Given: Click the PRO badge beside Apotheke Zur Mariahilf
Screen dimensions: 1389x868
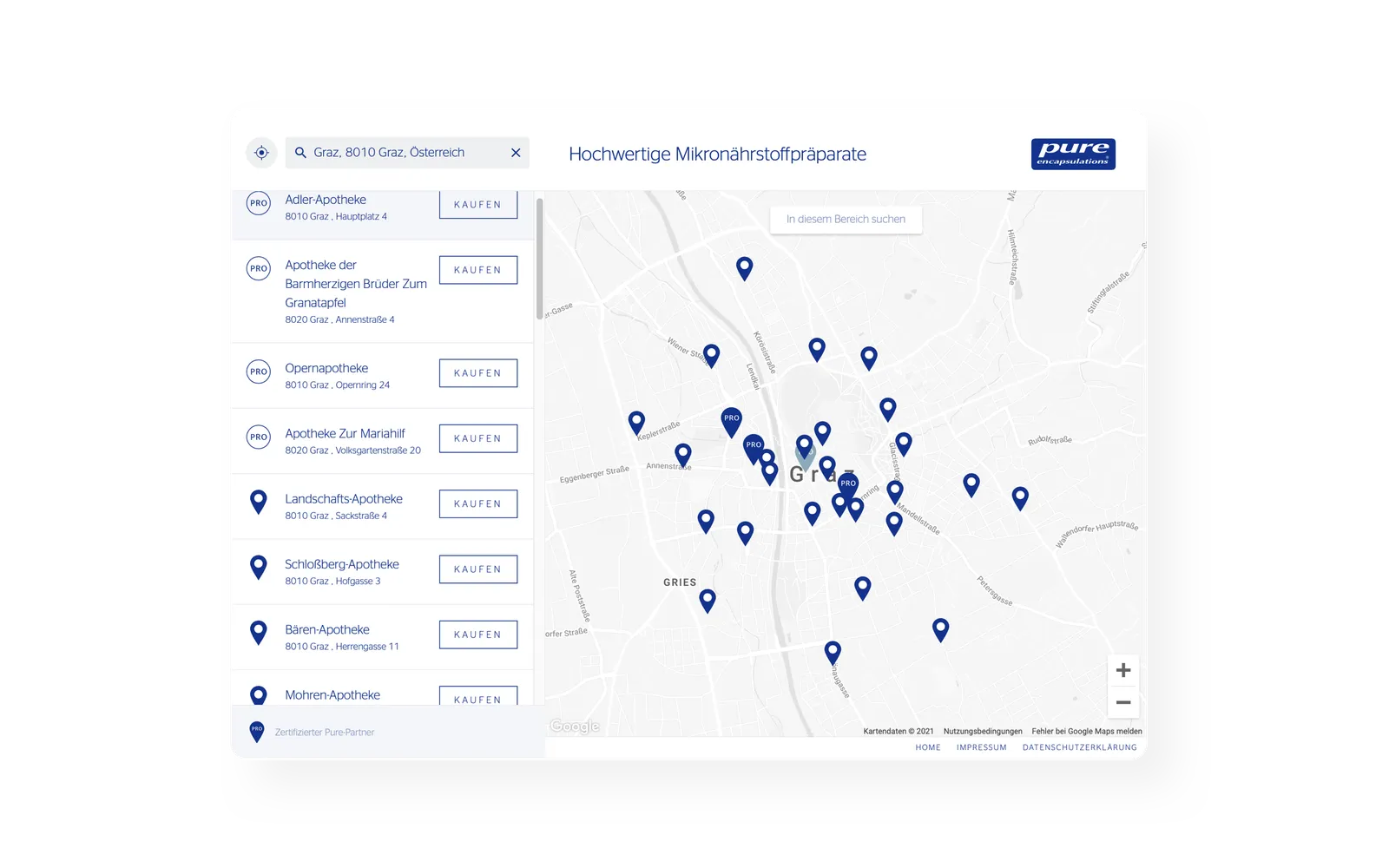Looking at the screenshot, I should tap(259, 437).
